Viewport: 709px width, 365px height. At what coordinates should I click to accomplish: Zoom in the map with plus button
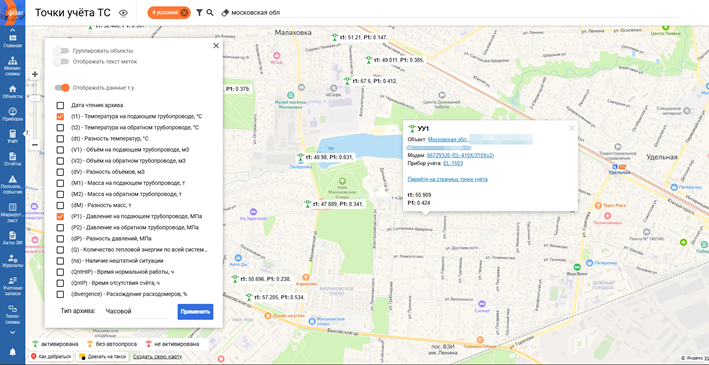click(x=35, y=74)
